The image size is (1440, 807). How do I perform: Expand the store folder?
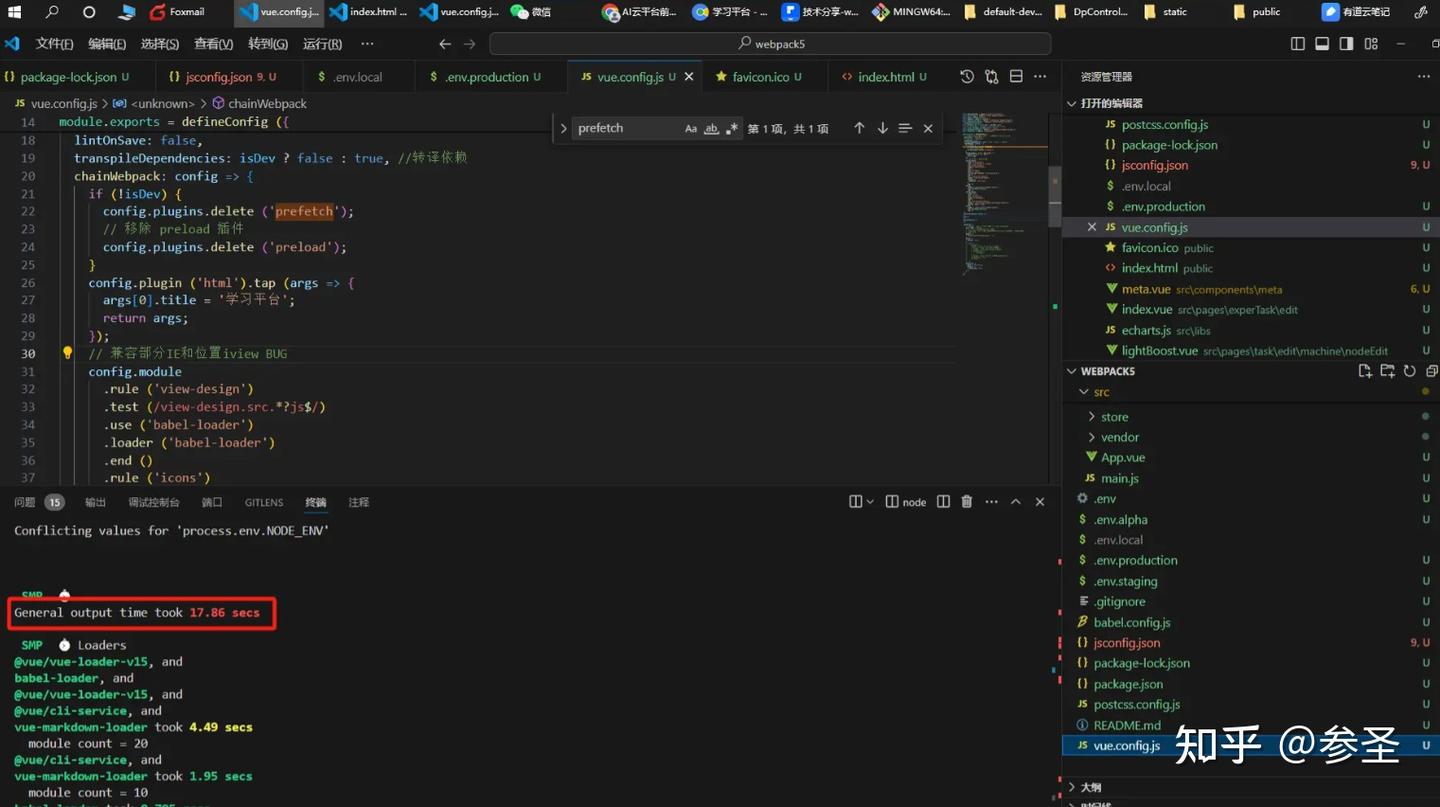pyautogui.click(x=1091, y=417)
